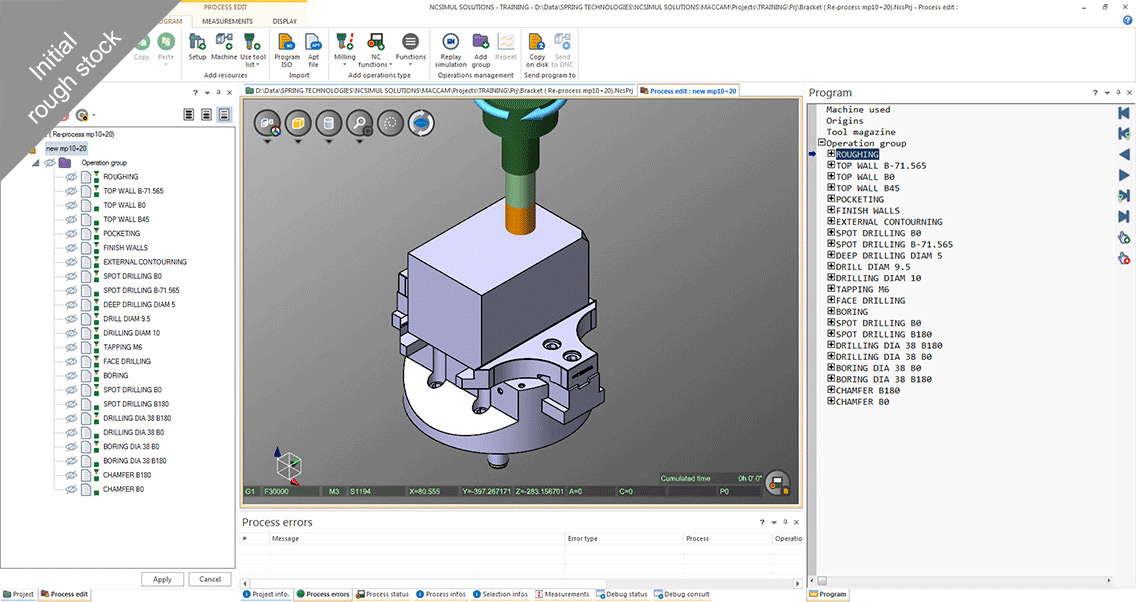Click the Machine resource icon
Image resolution: width=1136 pixels, height=602 pixels.
(x=224, y=42)
